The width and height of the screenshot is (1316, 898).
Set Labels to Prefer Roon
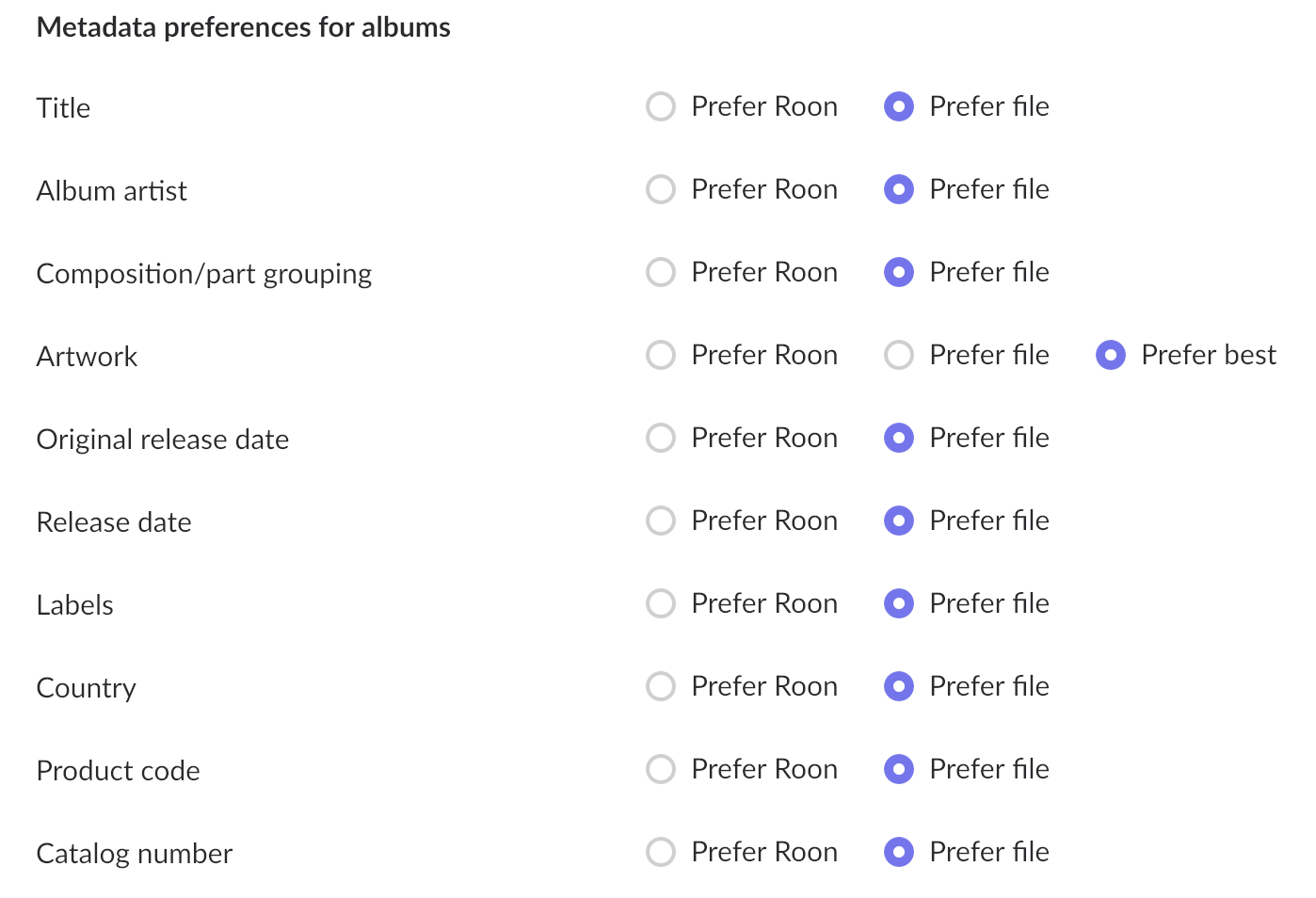pyautogui.click(x=661, y=603)
